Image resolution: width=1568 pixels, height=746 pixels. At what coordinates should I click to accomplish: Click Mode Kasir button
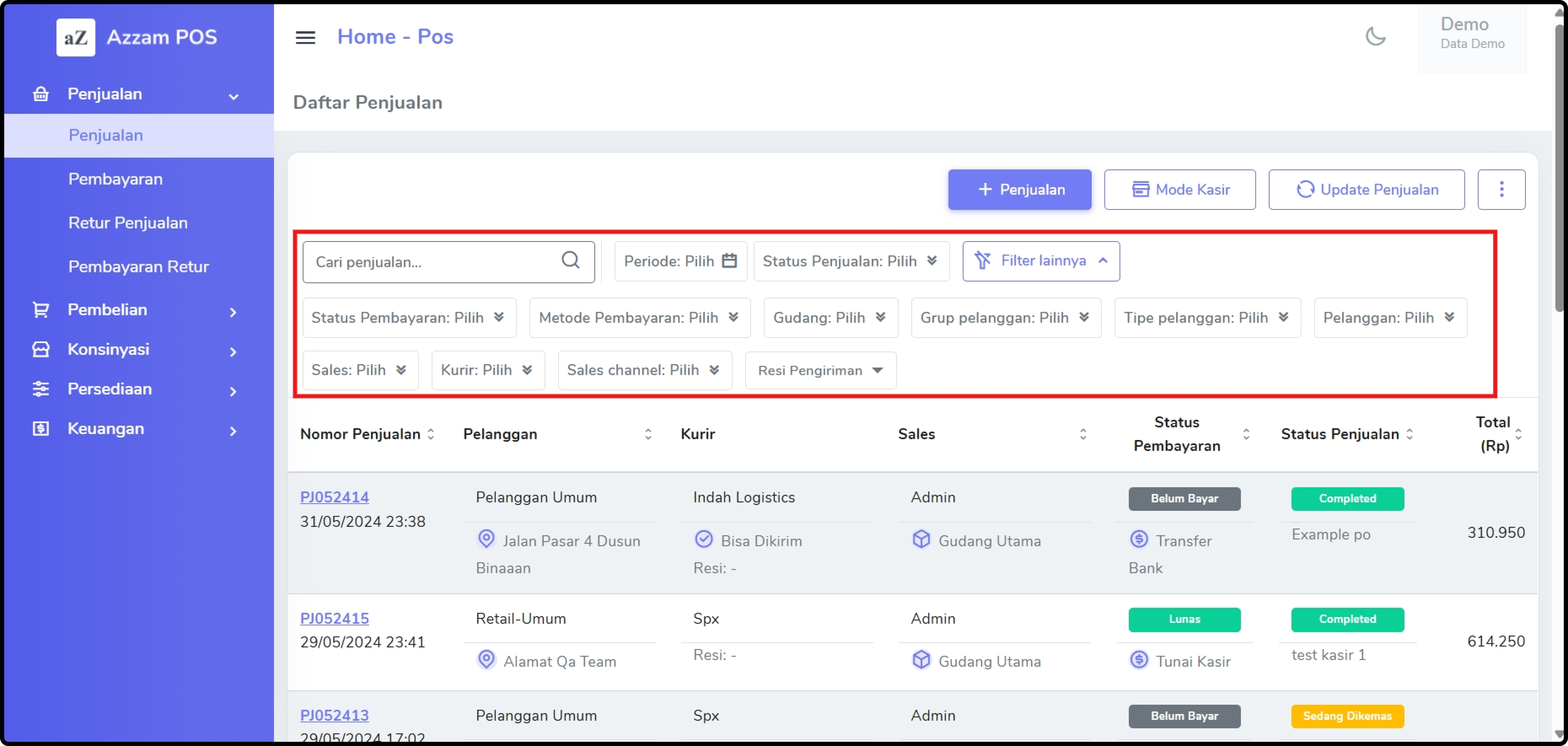coord(1179,190)
